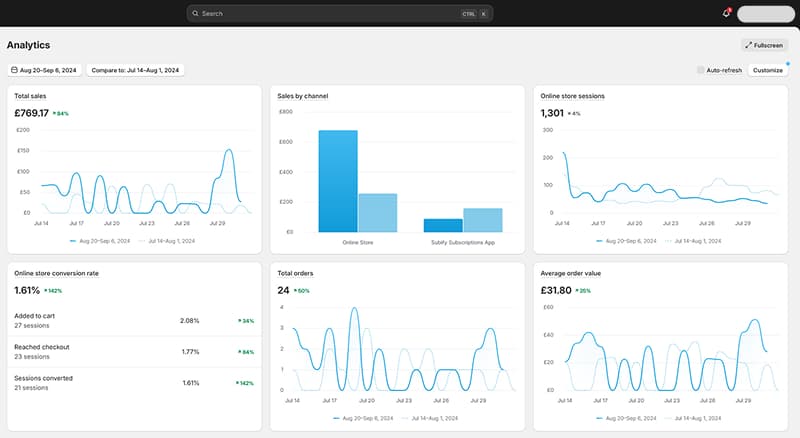Click the calendar icon beside Aug 20–Sep 6
Viewport: 800px width, 438px height.
pos(14,70)
